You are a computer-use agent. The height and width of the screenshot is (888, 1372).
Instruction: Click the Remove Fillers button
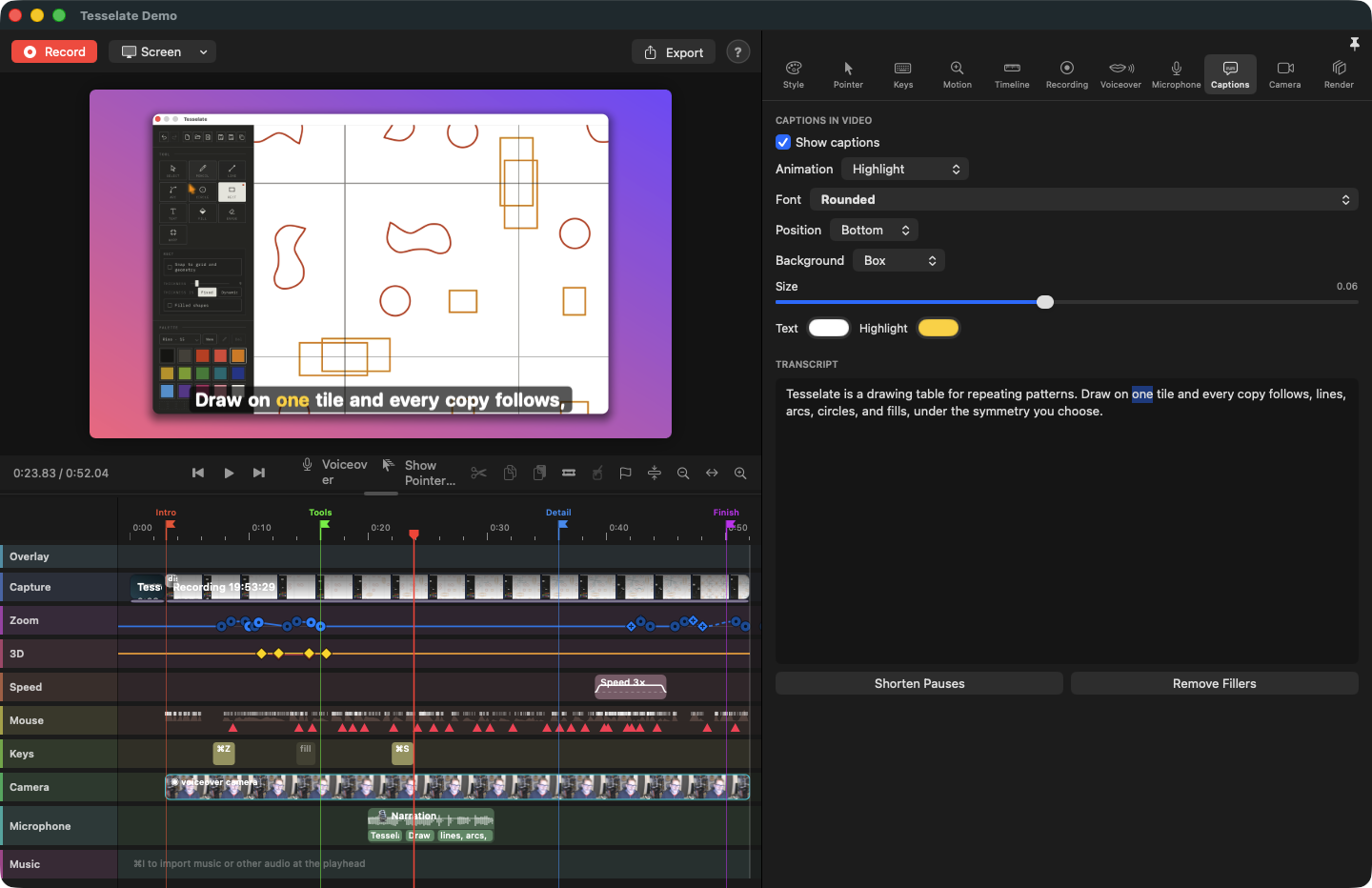click(x=1215, y=683)
